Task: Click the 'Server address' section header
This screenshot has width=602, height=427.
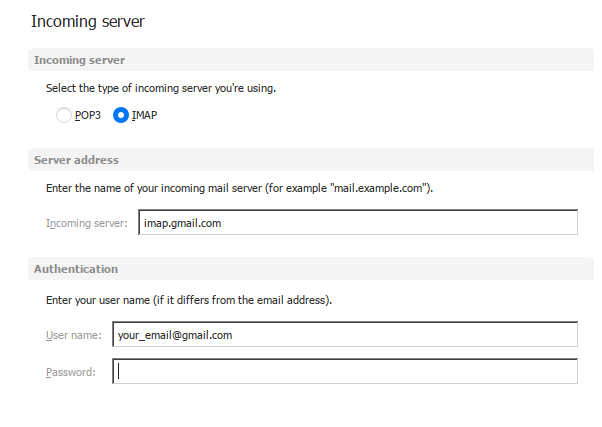Action: pos(76,160)
